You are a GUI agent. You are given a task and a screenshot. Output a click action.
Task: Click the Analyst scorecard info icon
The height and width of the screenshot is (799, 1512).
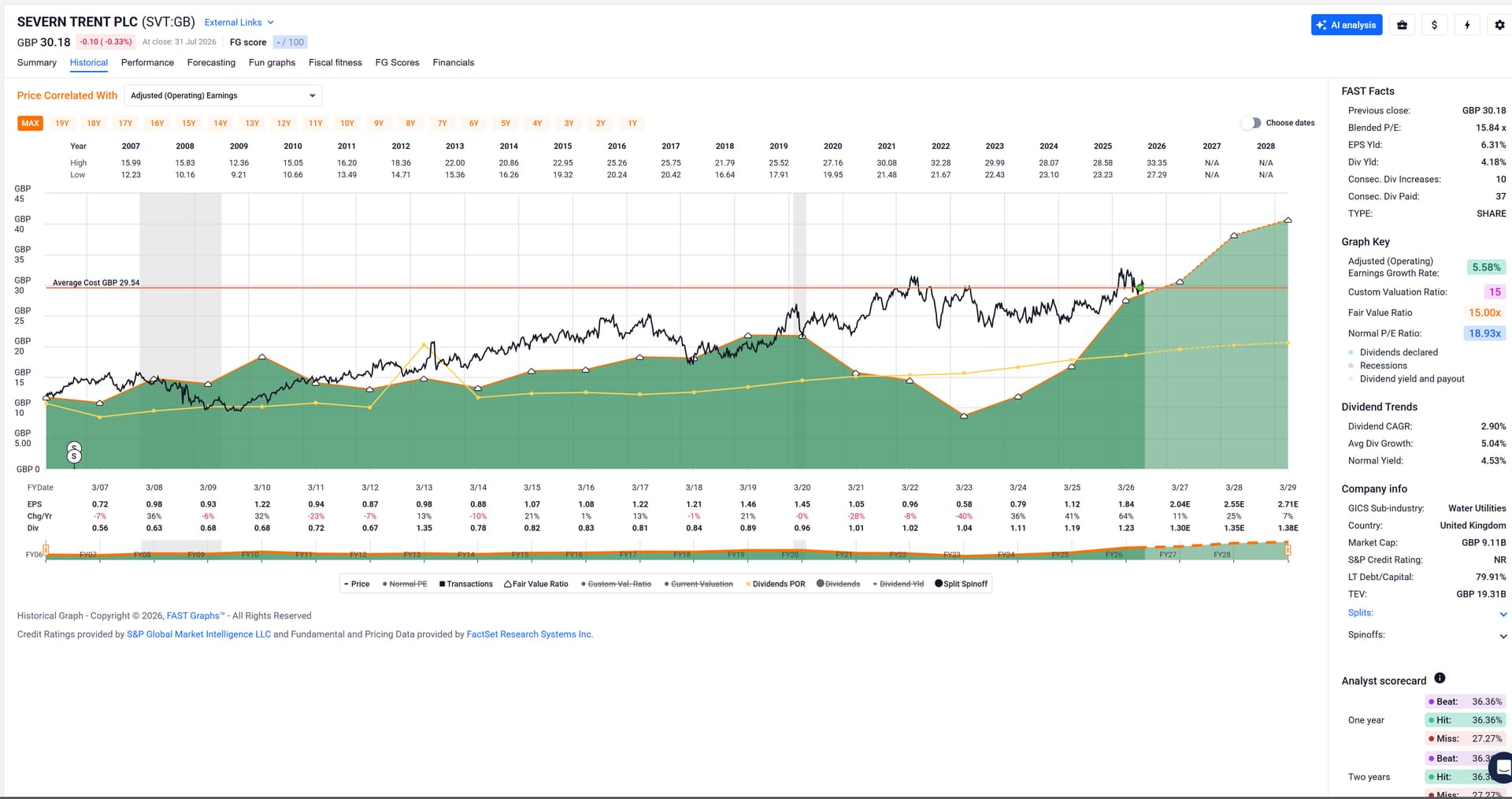pos(1440,678)
